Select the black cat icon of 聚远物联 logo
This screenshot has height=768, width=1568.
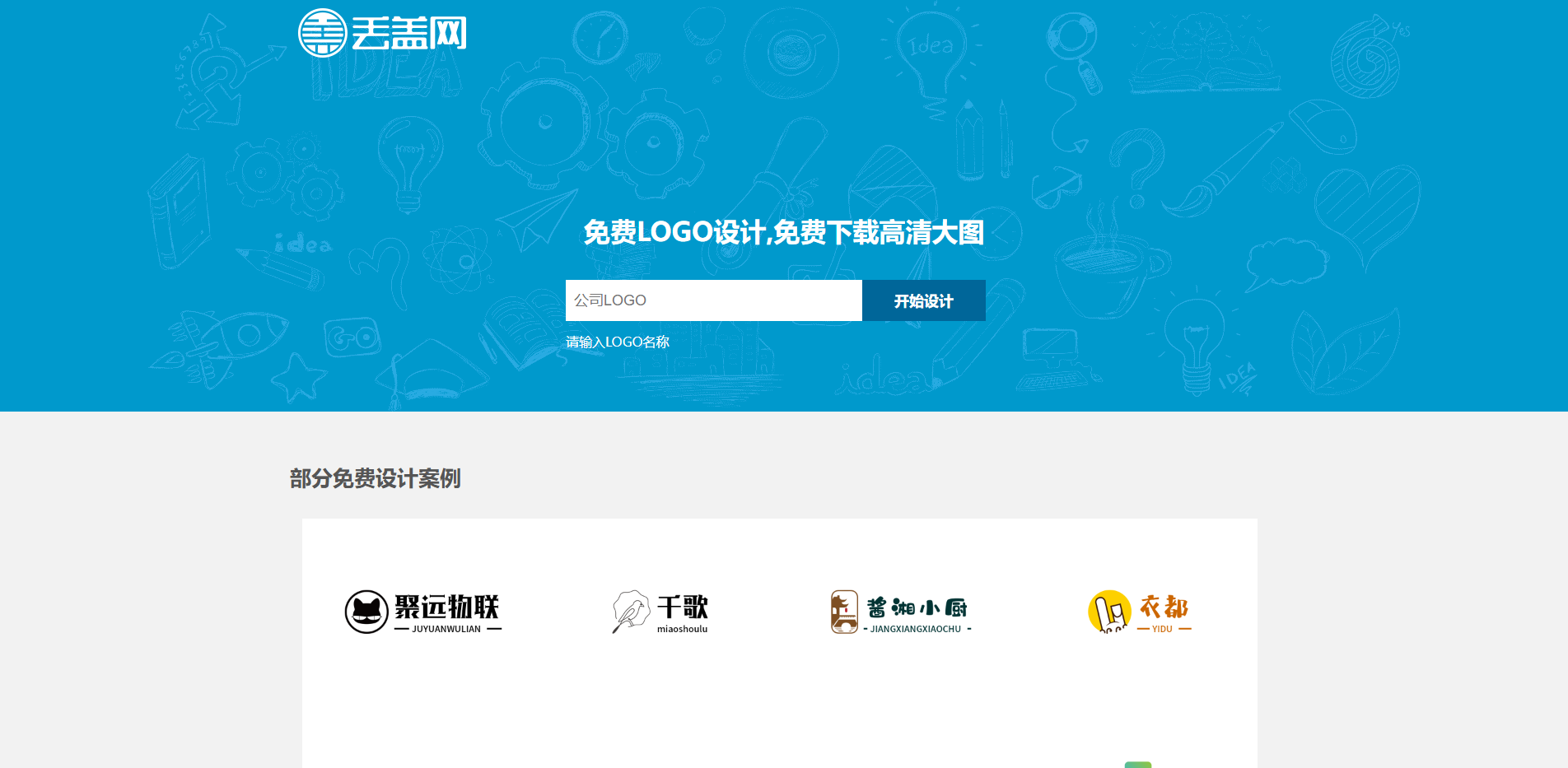click(x=365, y=611)
